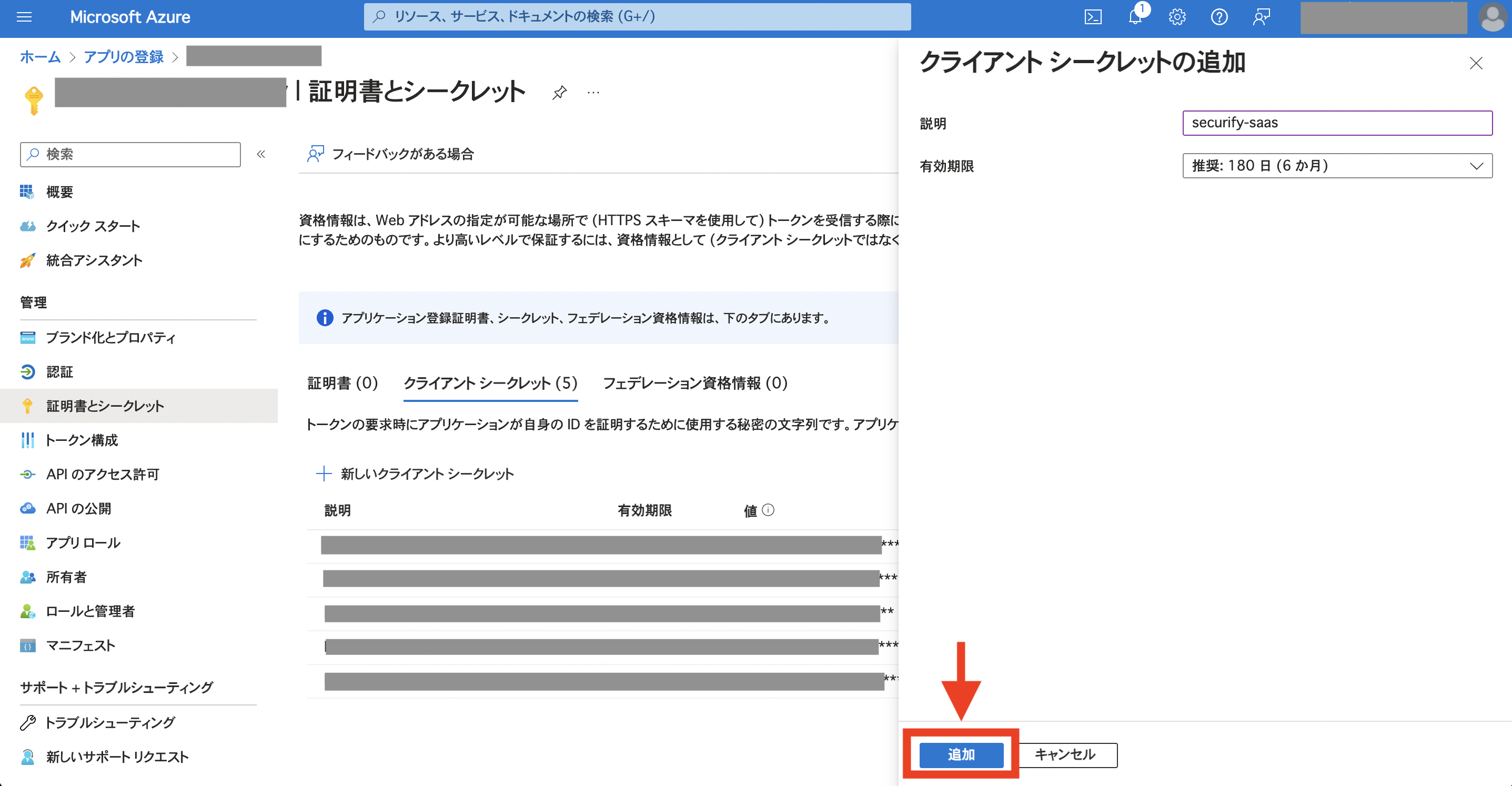Click the 値 column header
Viewport: 1512px width, 786px height.
coord(750,510)
